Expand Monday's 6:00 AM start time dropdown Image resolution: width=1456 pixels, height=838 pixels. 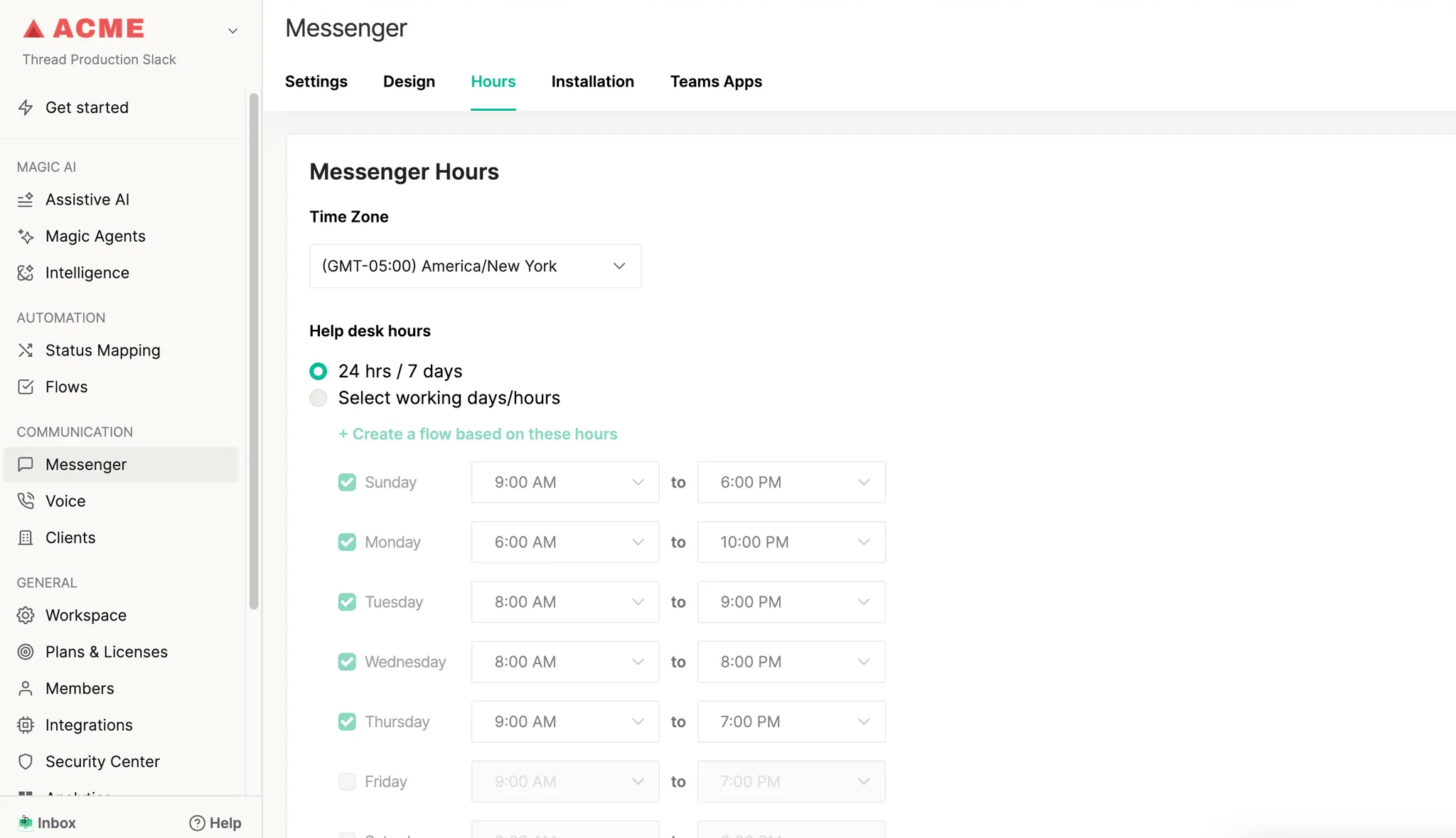(565, 542)
